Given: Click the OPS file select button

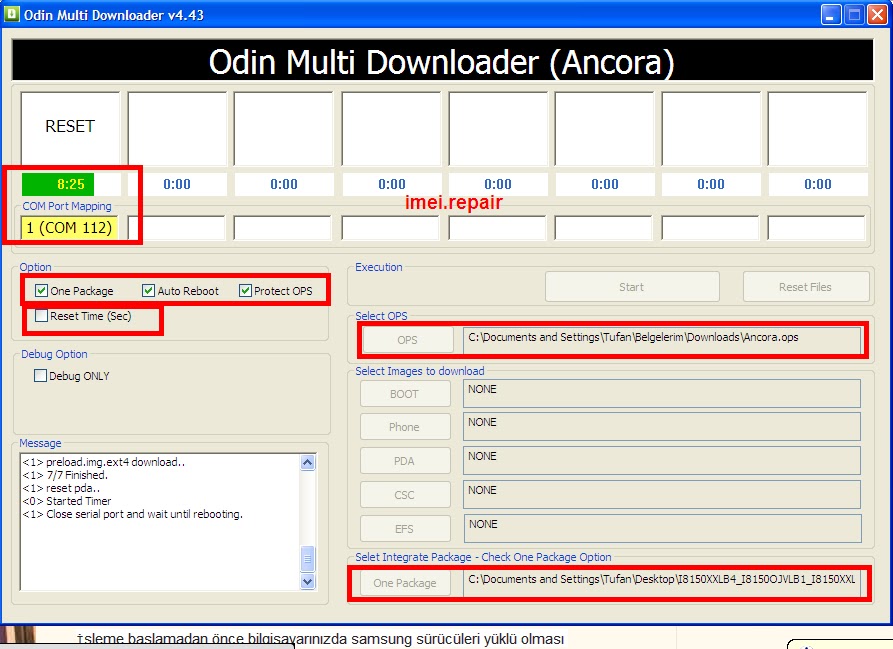Looking at the screenshot, I should pos(408,340).
